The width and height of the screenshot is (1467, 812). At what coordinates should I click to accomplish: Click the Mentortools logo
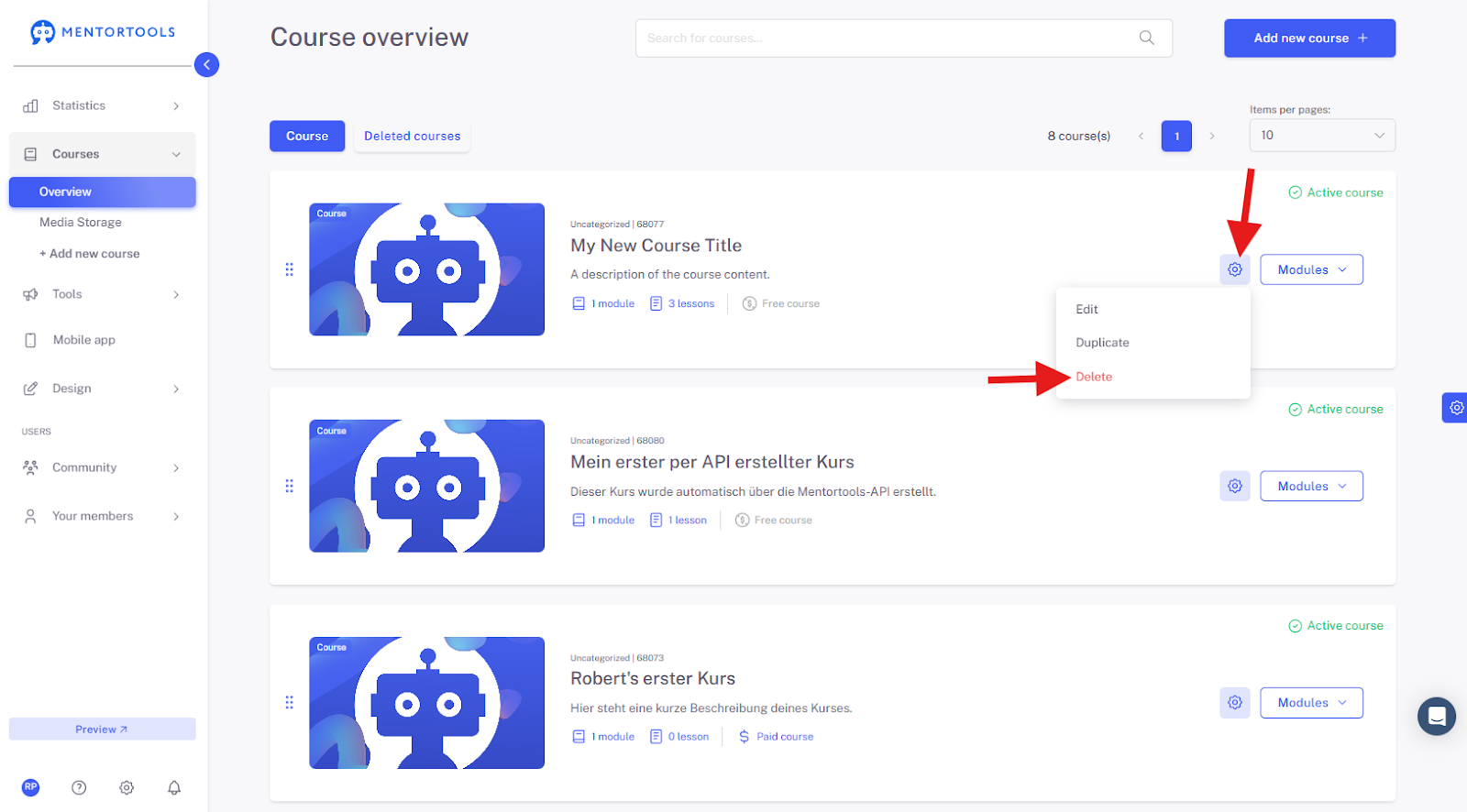tap(102, 32)
